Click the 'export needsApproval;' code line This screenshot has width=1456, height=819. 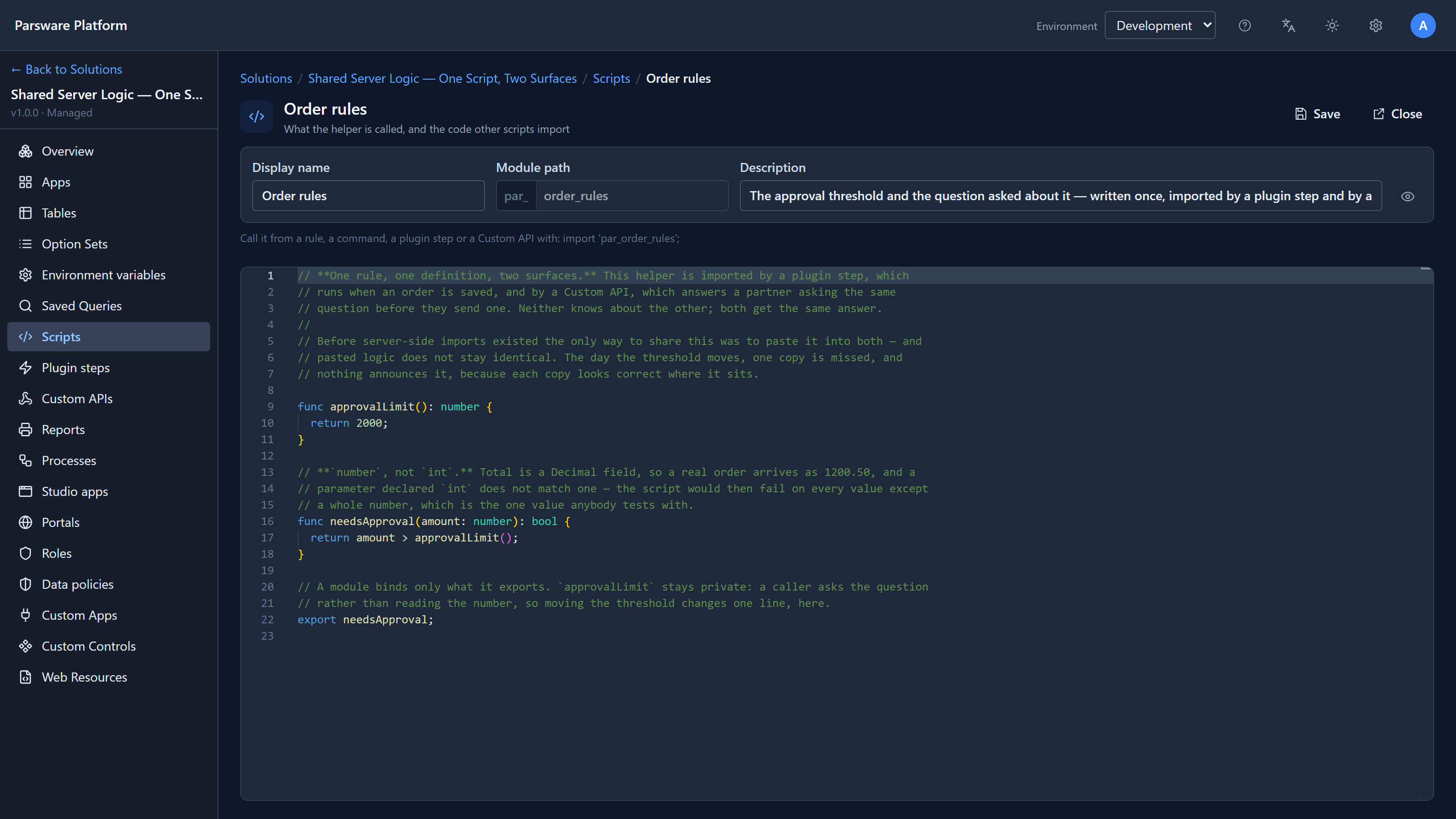365,619
